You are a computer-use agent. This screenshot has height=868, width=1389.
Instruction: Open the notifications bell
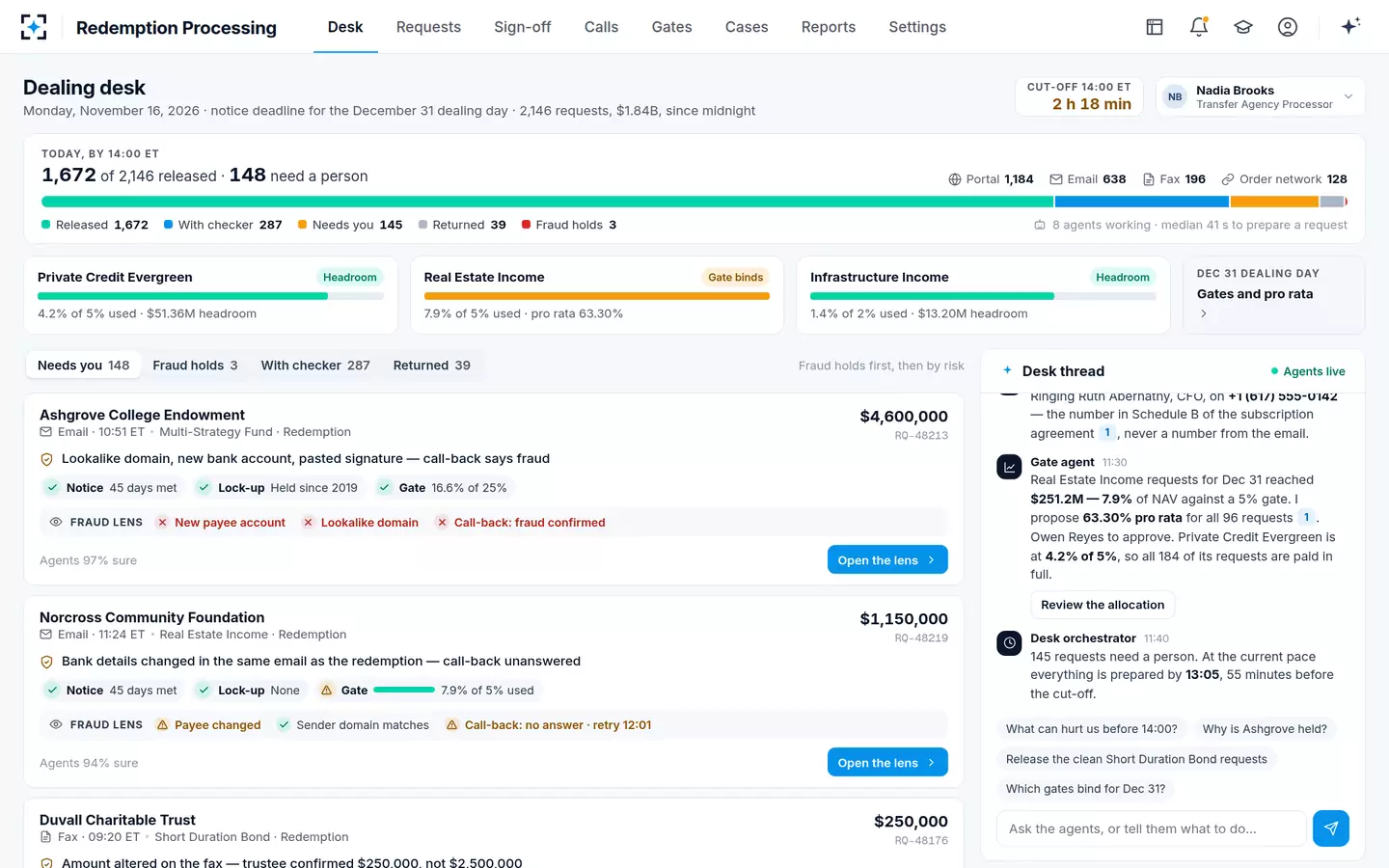pyautogui.click(x=1199, y=27)
